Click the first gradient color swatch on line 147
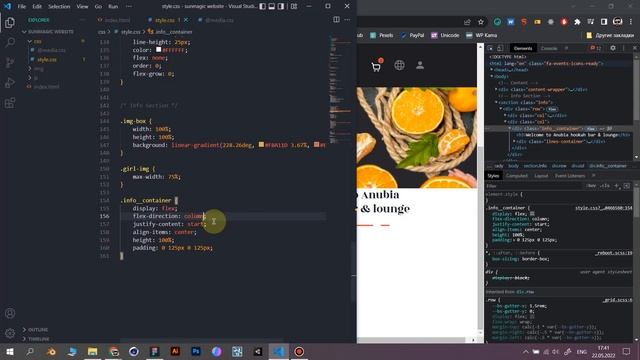 pos(261,145)
